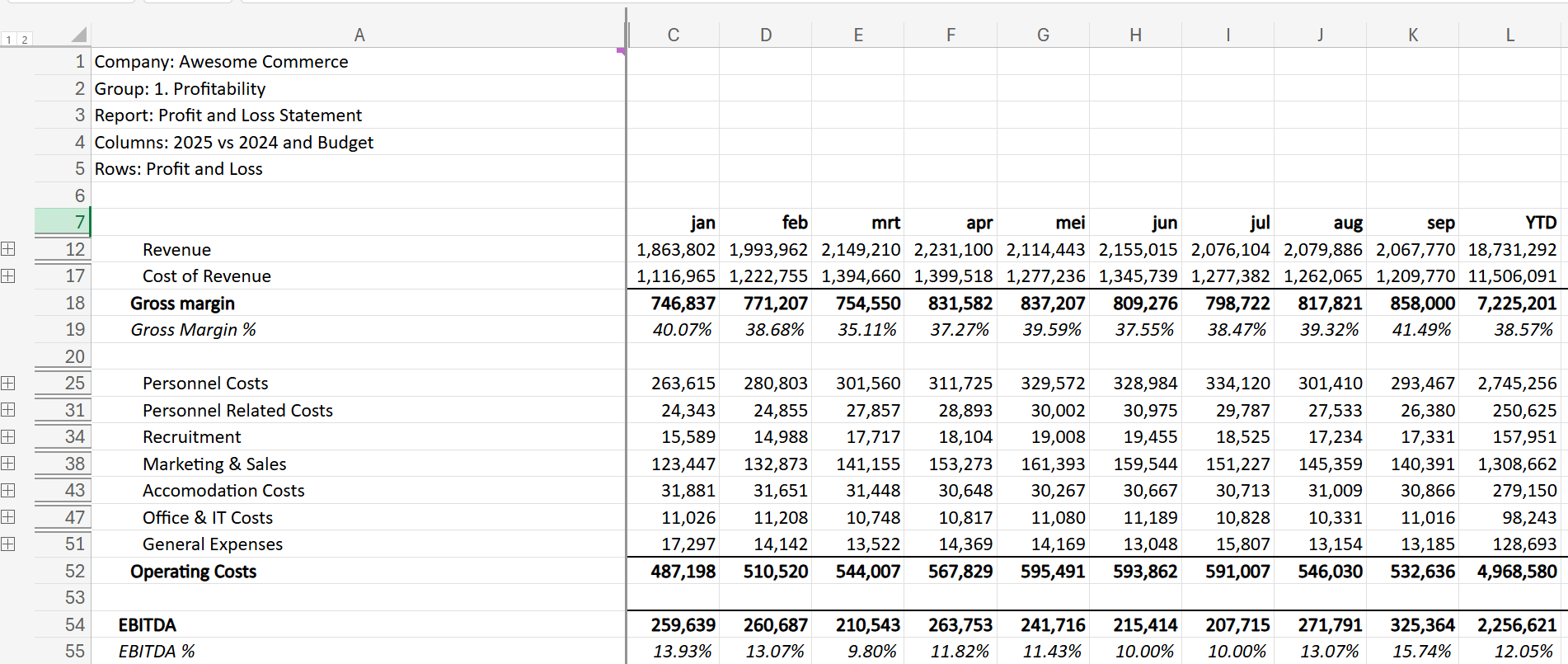Show outline level 2 rows
This screenshot has height=664, width=1568.
pos(25,40)
